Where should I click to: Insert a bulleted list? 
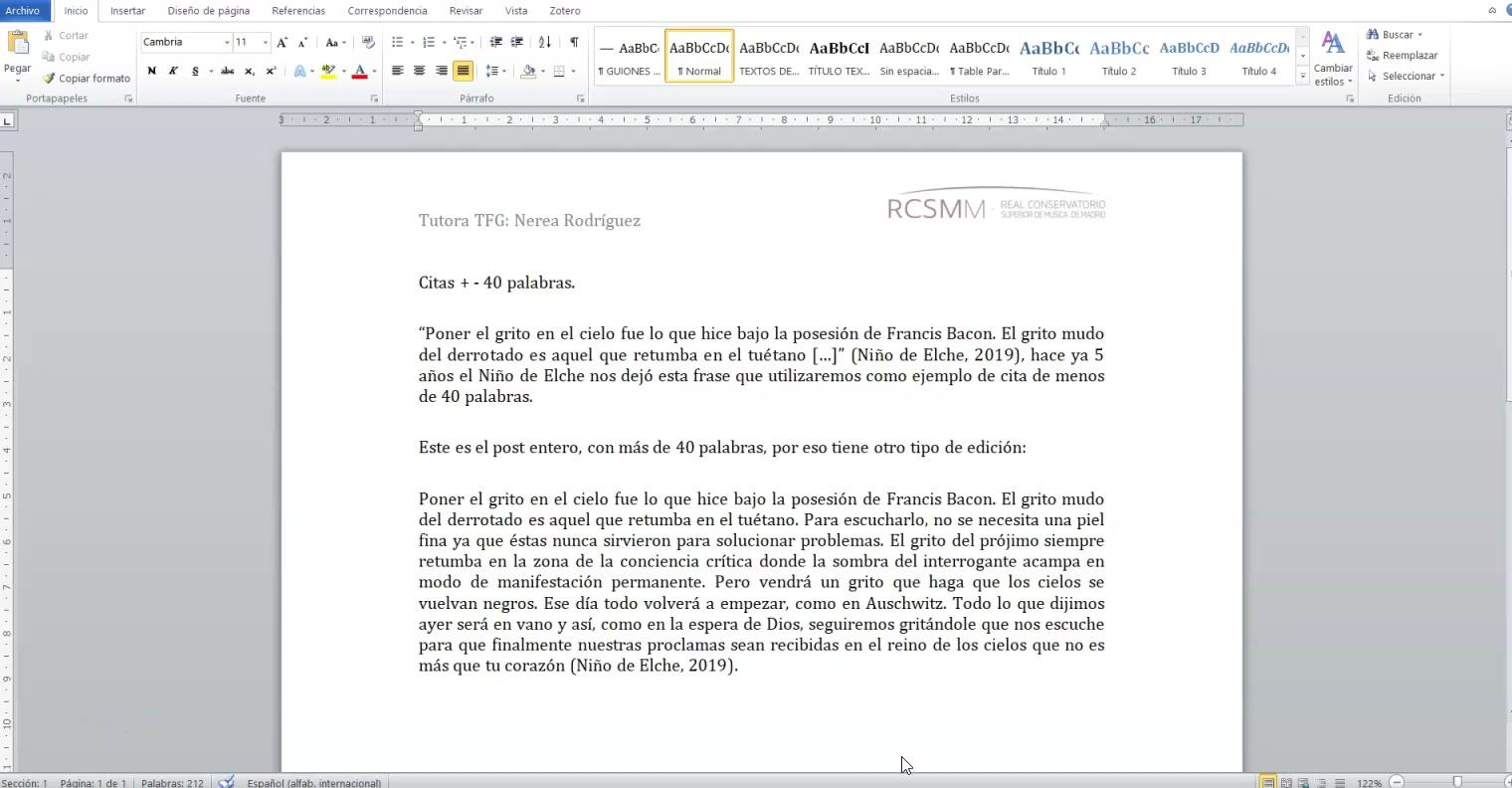[397, 43]
